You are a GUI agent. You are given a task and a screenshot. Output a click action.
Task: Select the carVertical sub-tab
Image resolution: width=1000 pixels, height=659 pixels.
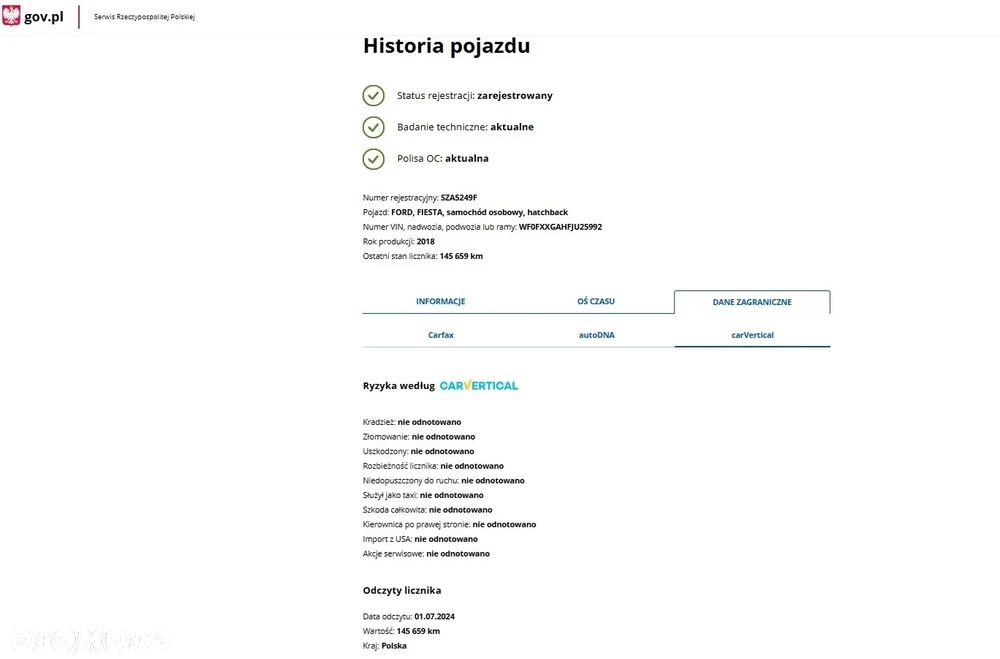[x=752, y=335]
